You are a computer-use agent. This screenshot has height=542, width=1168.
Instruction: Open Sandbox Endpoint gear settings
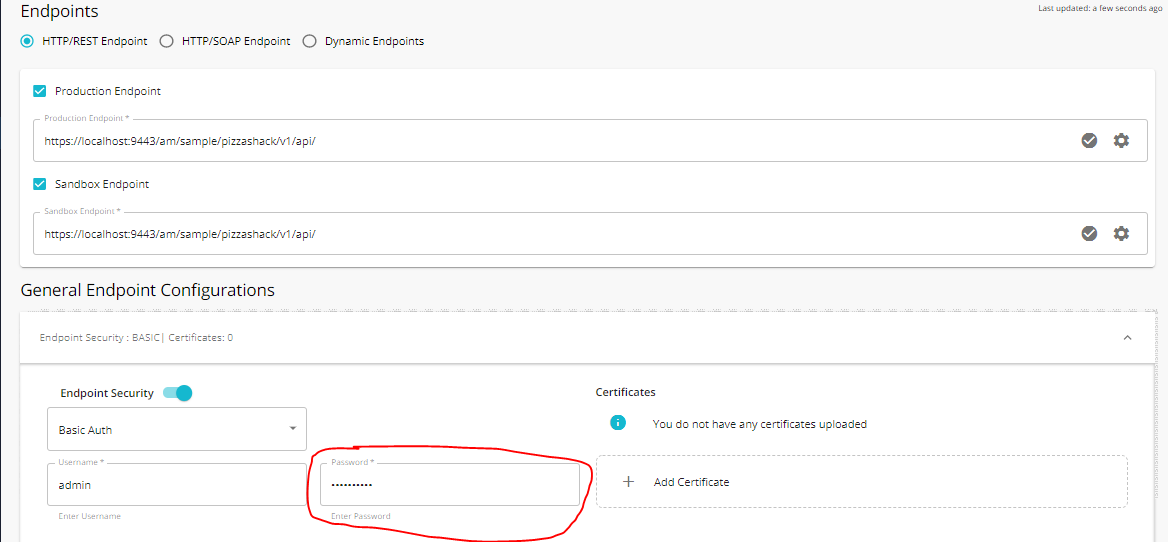coord(1121,234)
